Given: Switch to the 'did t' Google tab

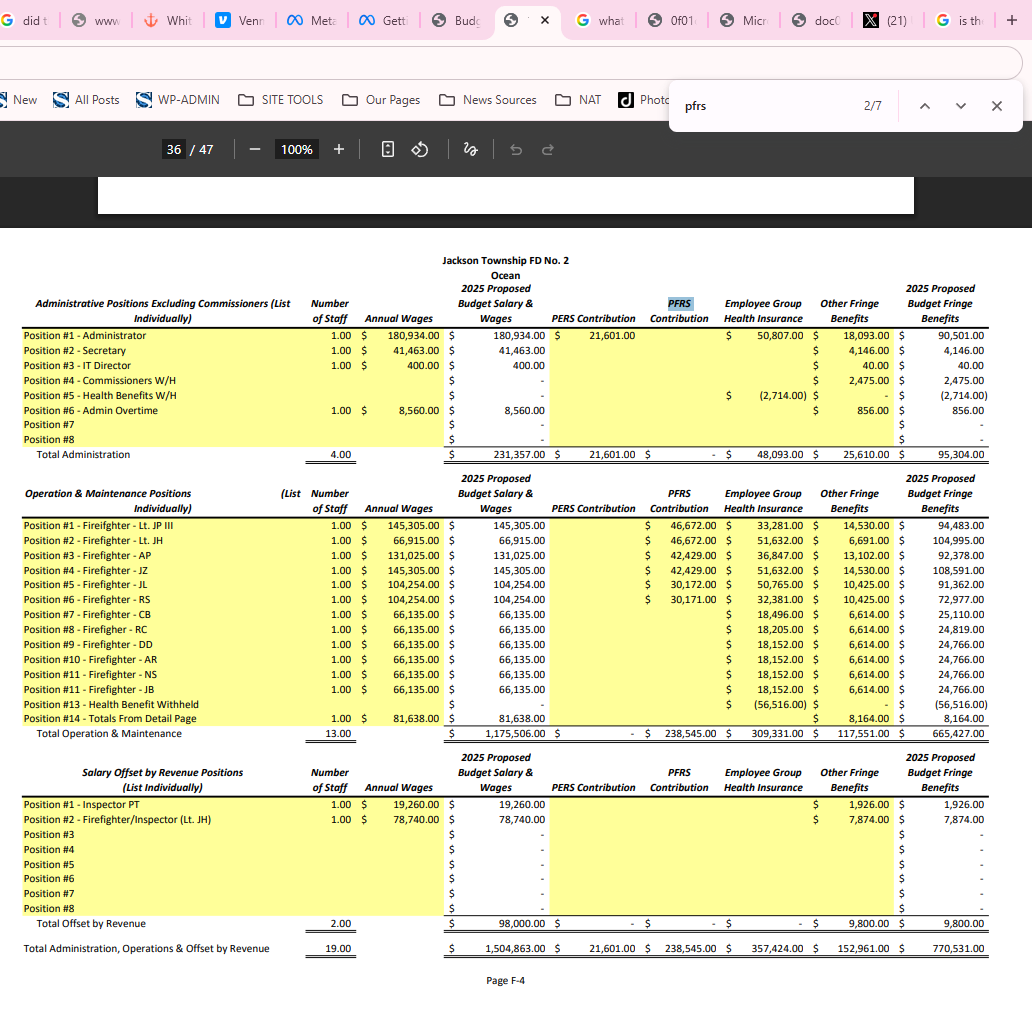Looking at the screenshot, I should (x=26, y=20).
